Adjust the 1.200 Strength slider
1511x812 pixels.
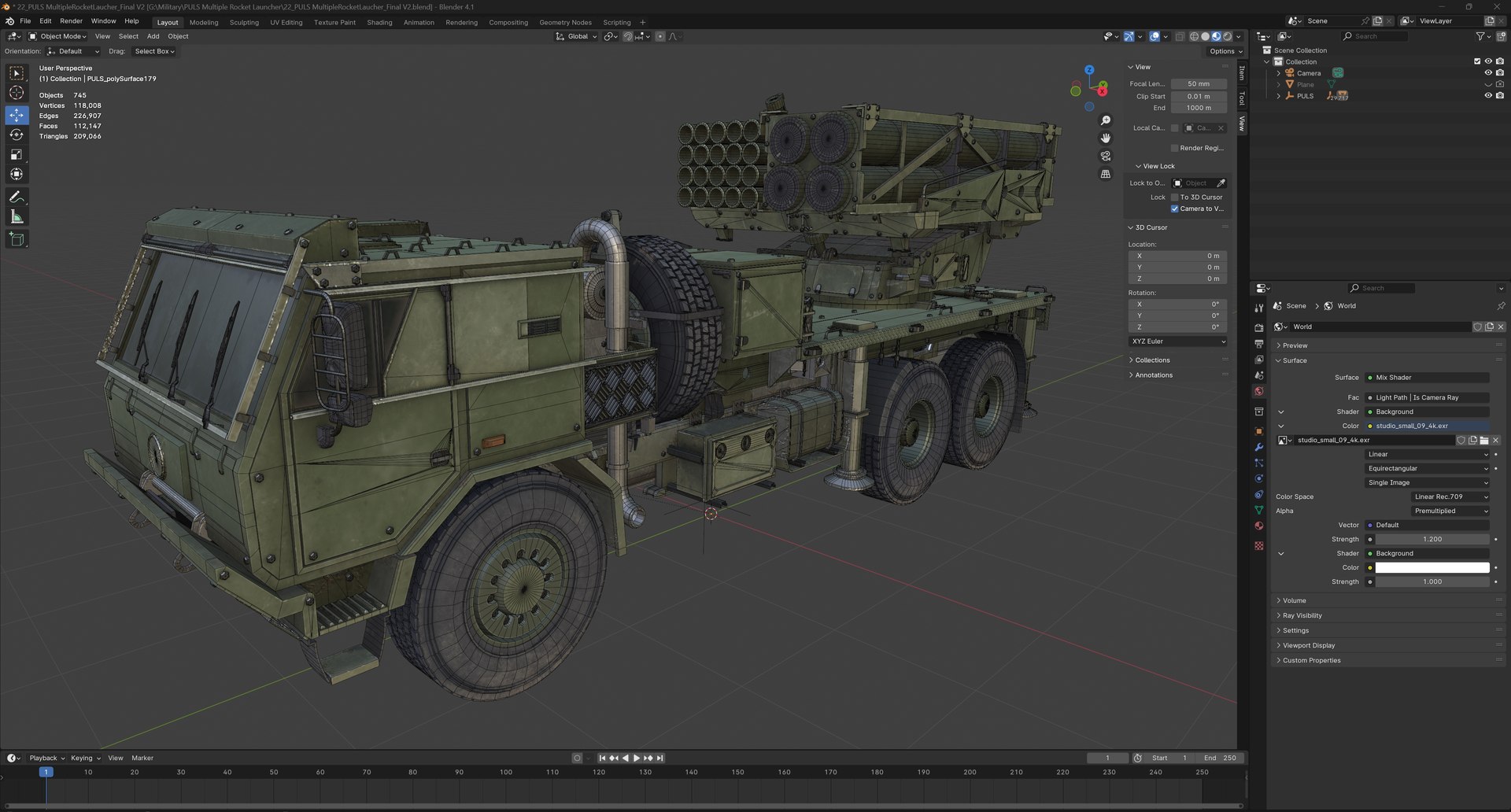[x=1432, y=540]
